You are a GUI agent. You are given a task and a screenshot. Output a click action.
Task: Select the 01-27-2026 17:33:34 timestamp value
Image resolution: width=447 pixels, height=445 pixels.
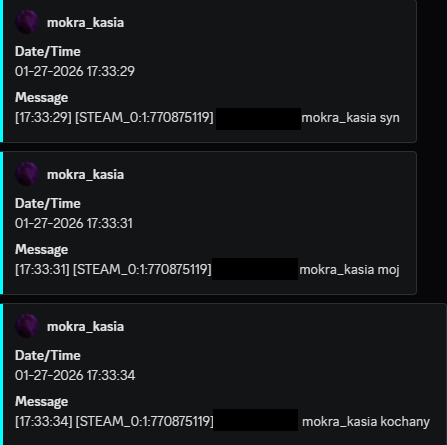[75, 375]
